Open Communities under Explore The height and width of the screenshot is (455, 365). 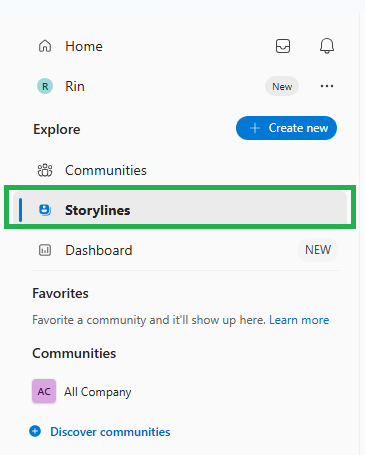tap(106, 170)
